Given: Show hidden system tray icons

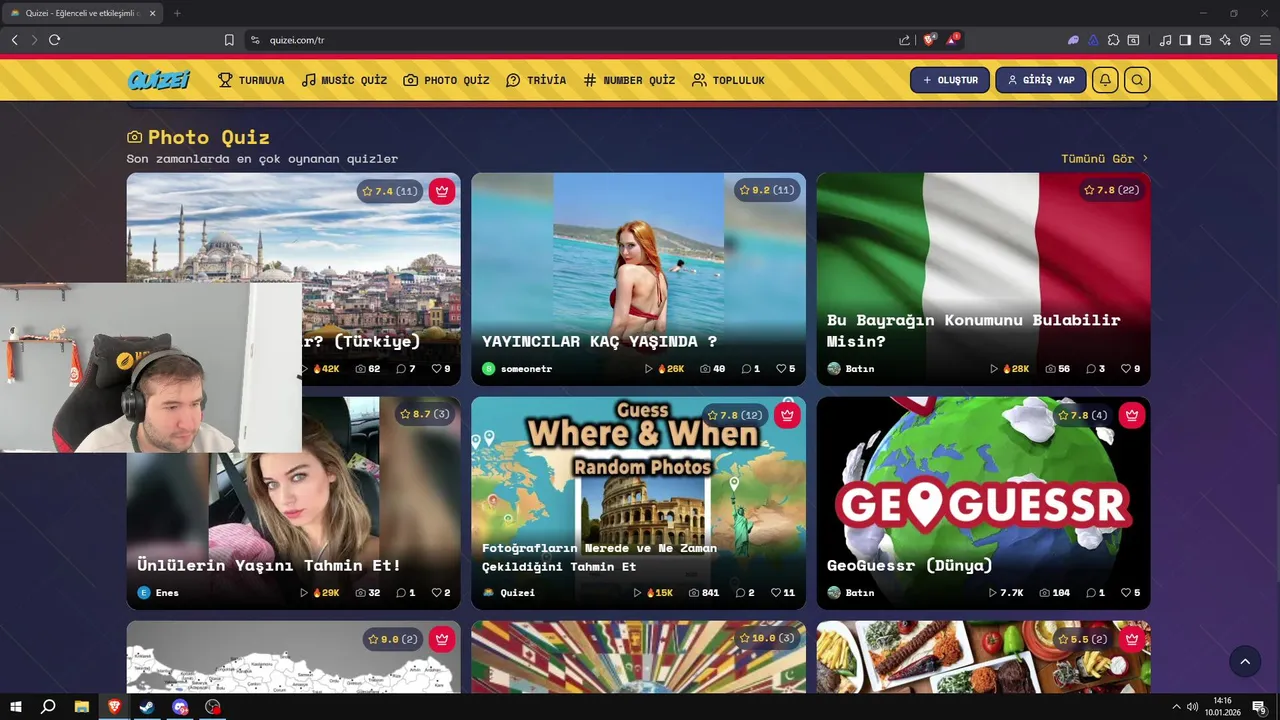Looking at the screenshot, I should pyautogui.click(x=1176, y=707).
